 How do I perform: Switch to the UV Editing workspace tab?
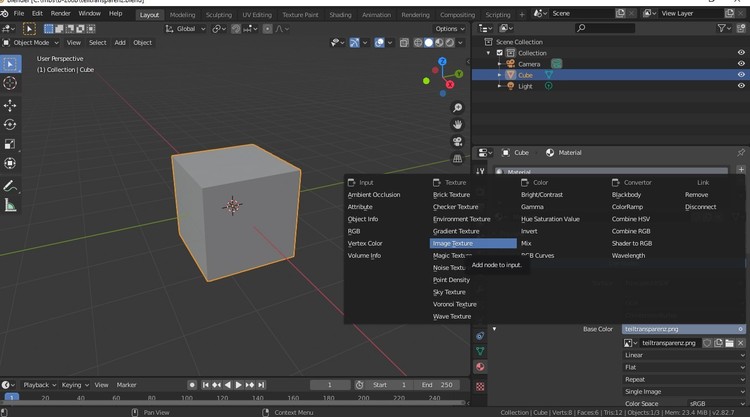coord(257,15)
